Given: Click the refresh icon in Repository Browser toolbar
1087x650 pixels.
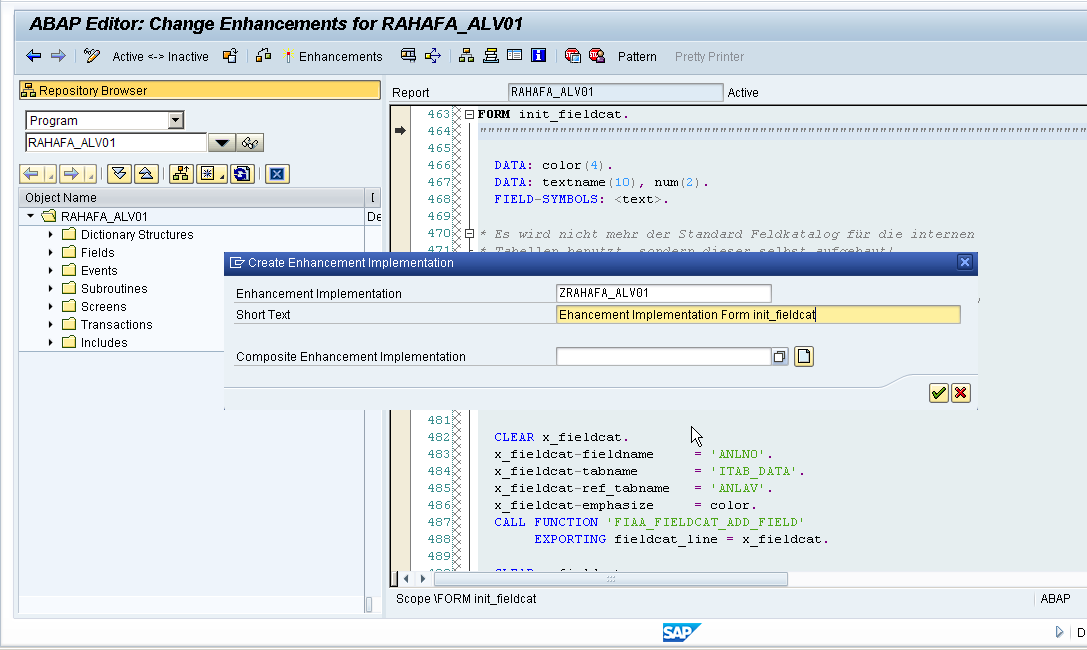Looking at the screenshot, I should 240,173.
